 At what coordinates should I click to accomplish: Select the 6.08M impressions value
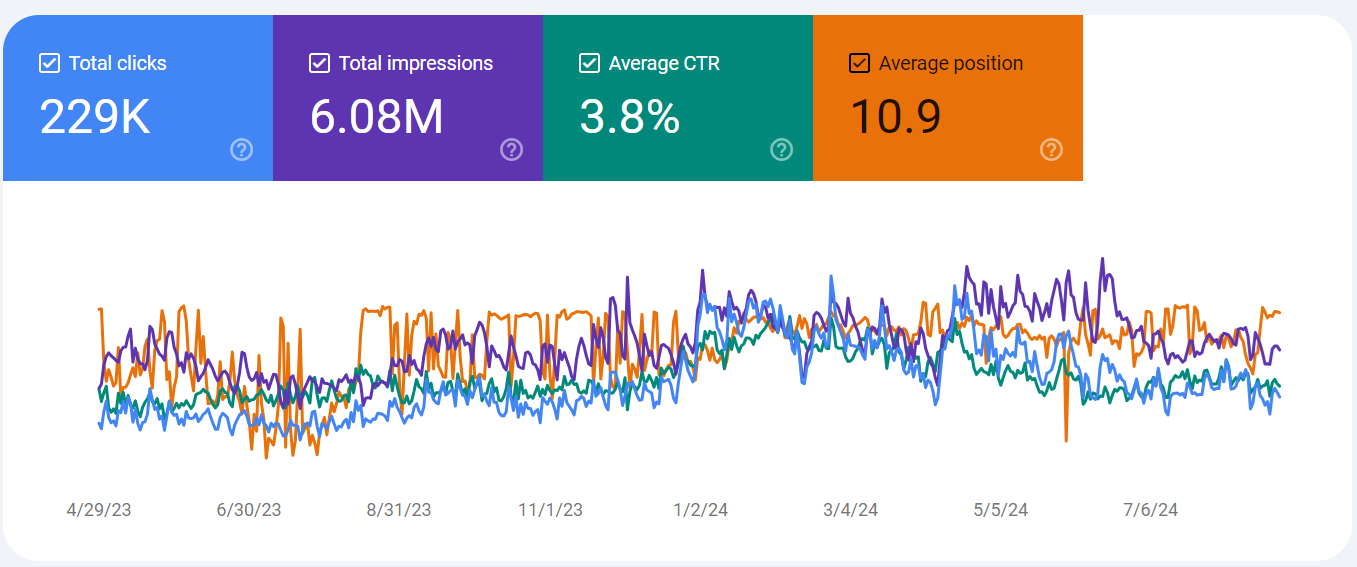377,117
